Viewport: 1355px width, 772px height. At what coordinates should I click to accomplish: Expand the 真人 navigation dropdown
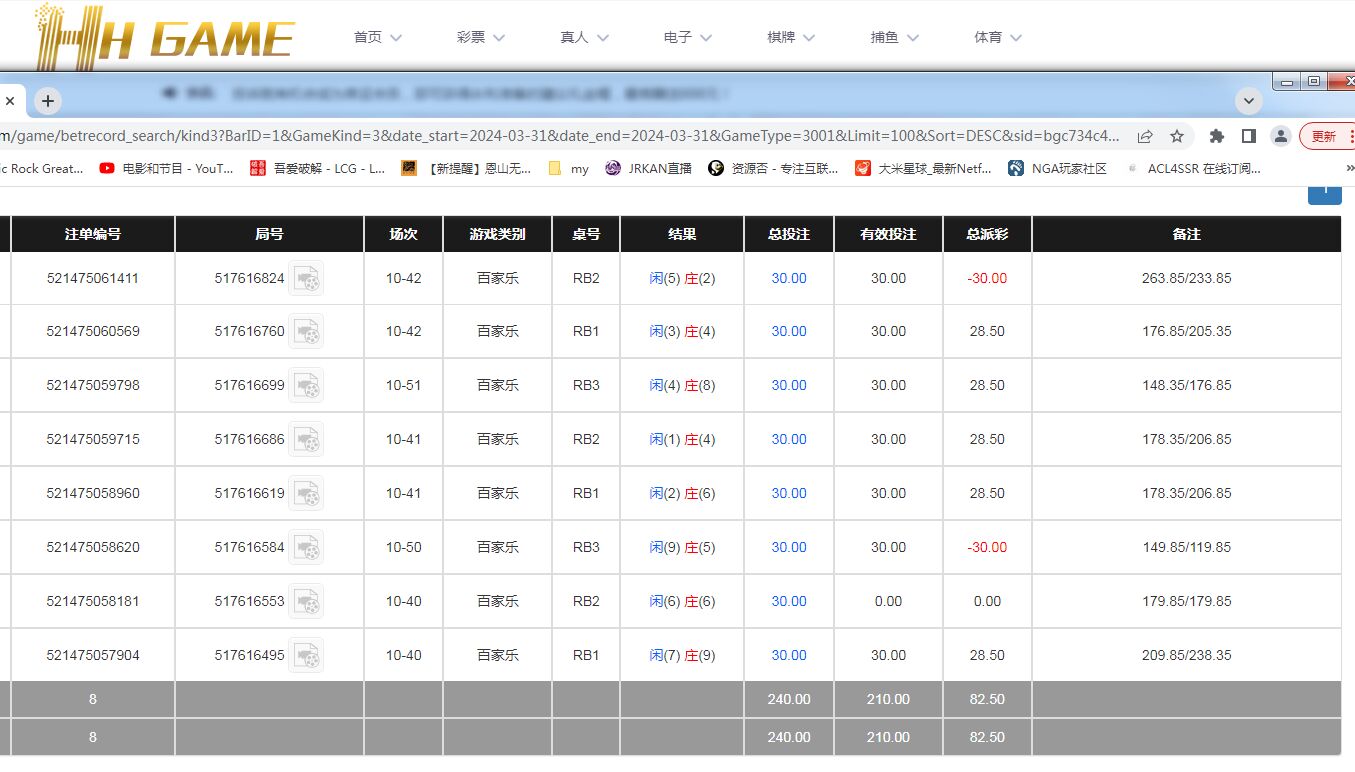(x=584, y=37)
